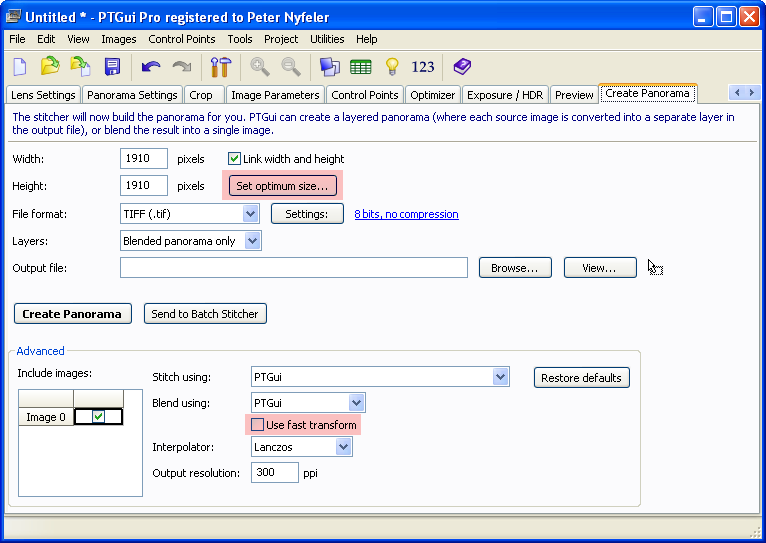The image size is (766, 543).
Task: Save project using the floppy disk icon
Action: 112,67
